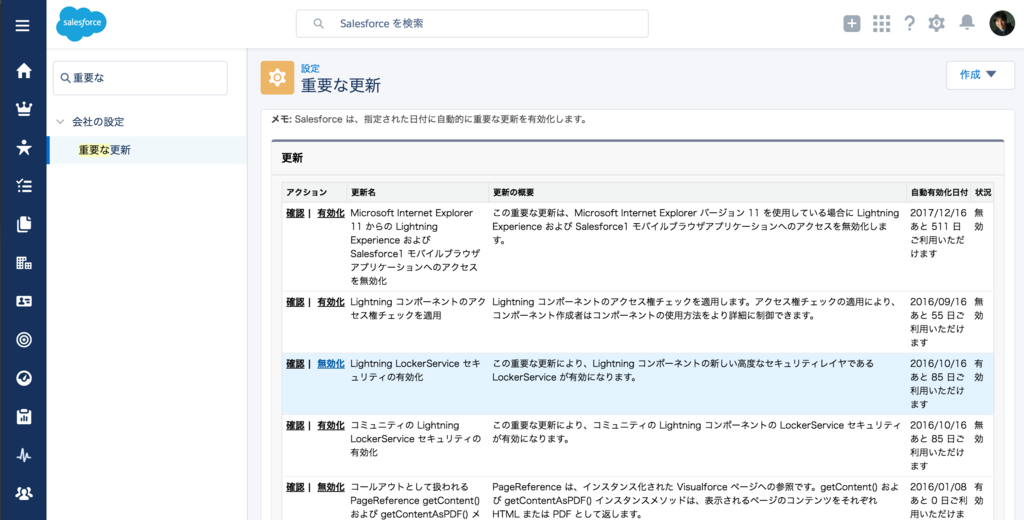
Task: Open the Setup gear icon in the header
Action: tap(936, 24)
